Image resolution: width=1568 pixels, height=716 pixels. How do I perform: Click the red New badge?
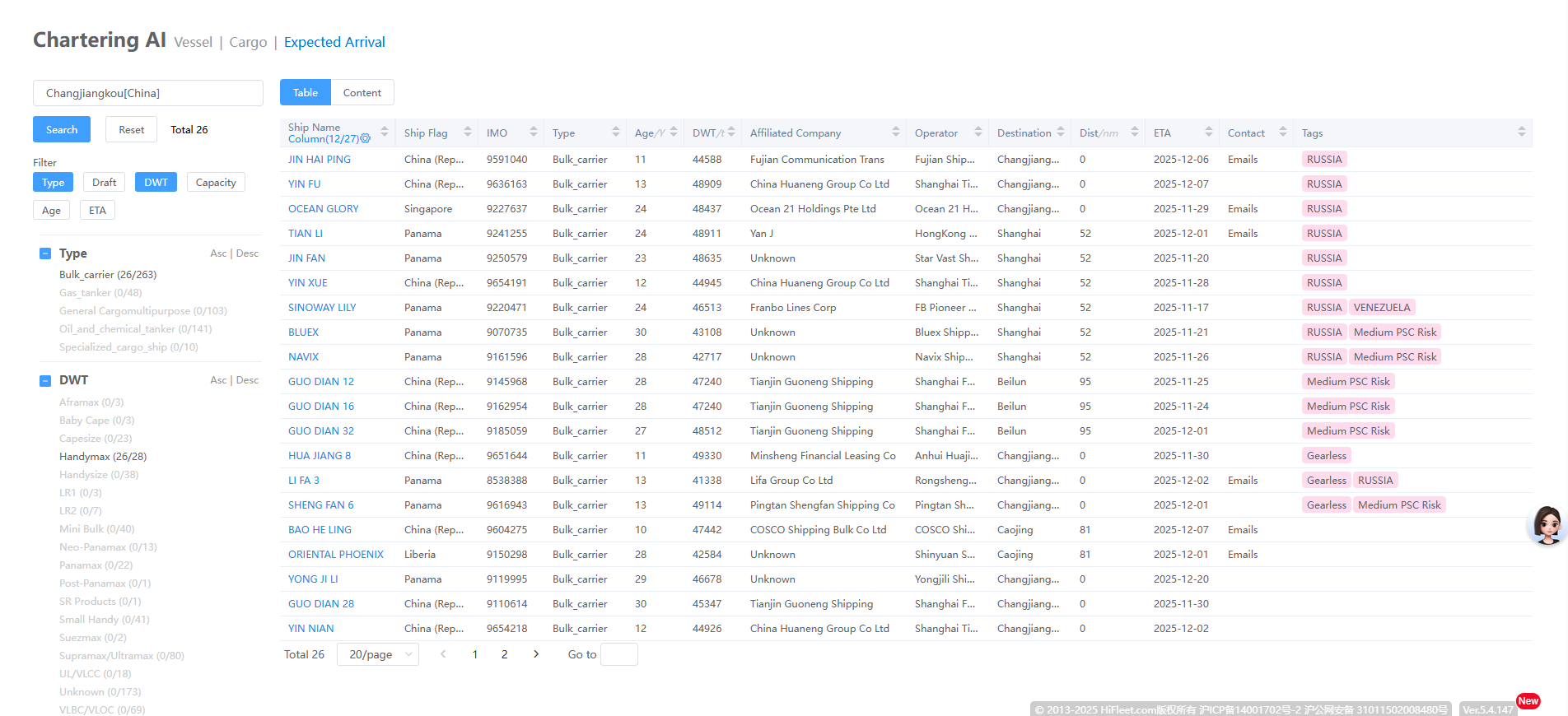click(x=1528, y=701)
